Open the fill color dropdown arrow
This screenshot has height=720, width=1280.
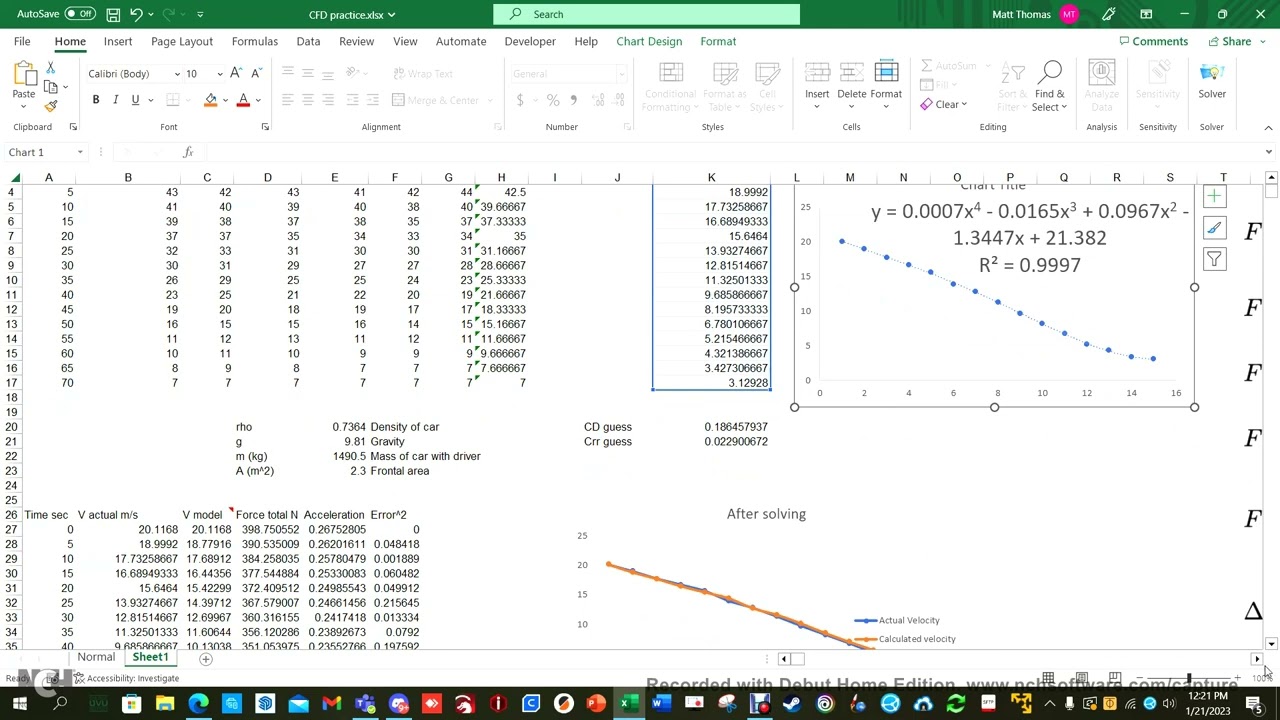coord(225,100)
